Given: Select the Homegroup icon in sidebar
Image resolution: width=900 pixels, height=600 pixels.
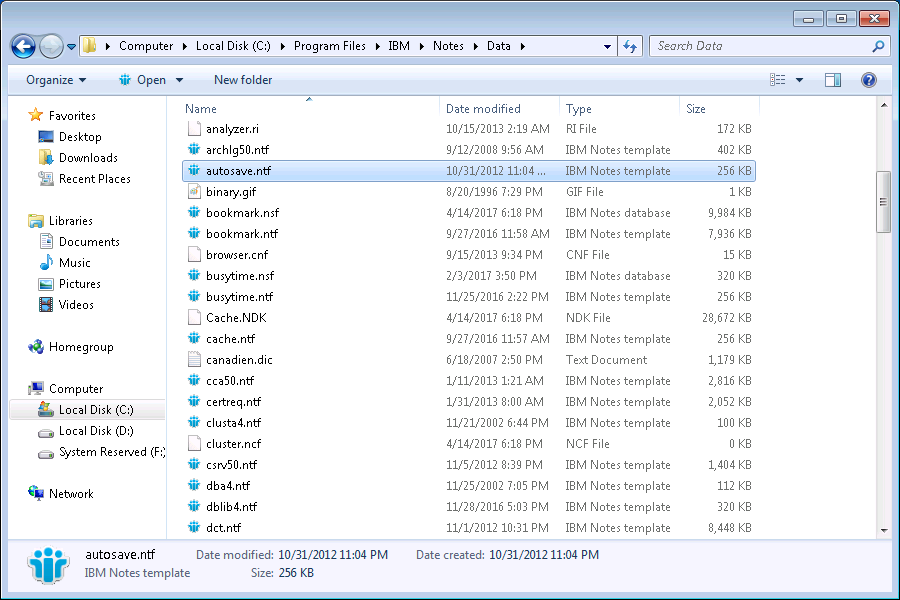Looking at the screenshot, I should click(36, 347).
